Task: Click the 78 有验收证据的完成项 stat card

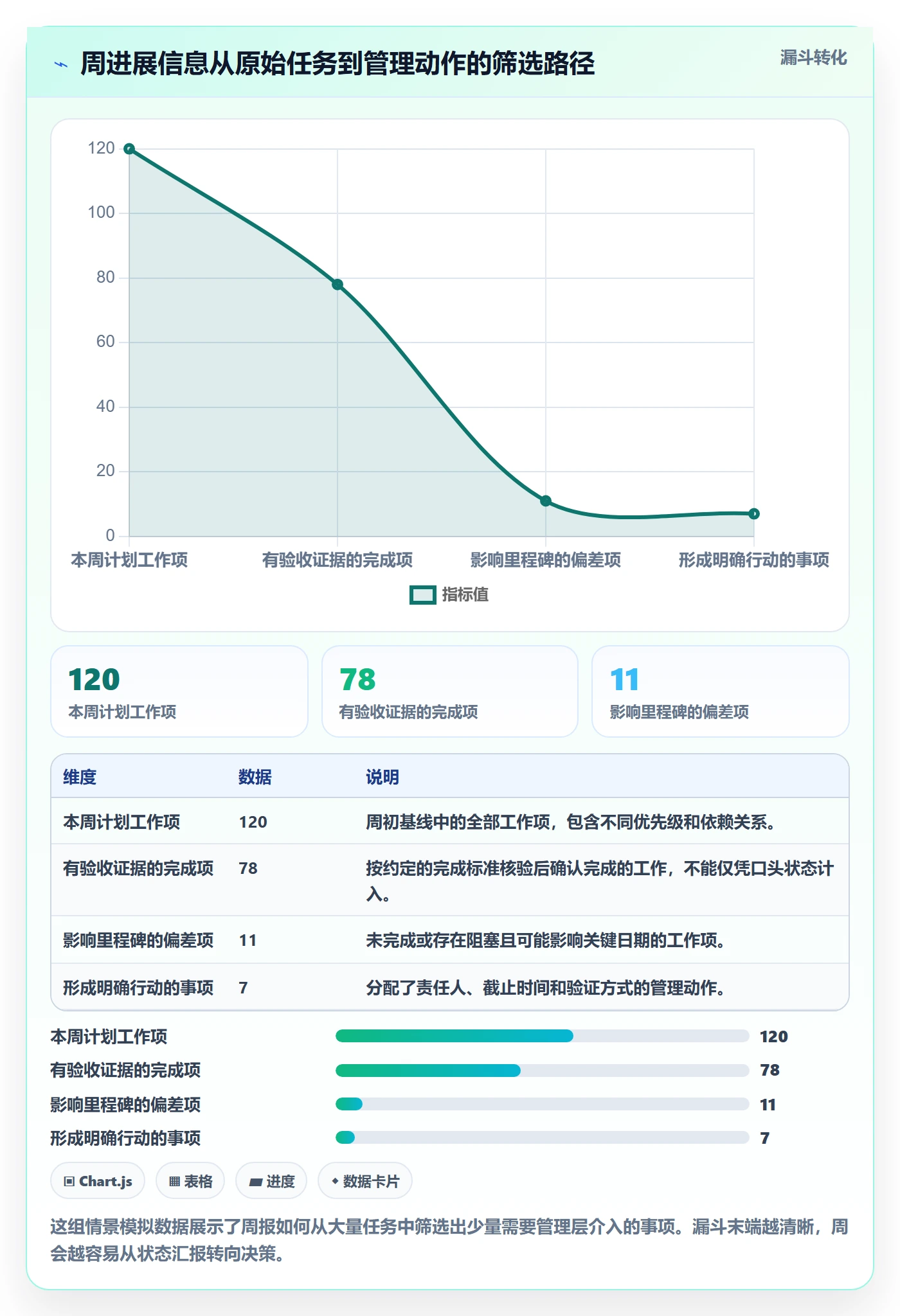Action: pos(450,691)
